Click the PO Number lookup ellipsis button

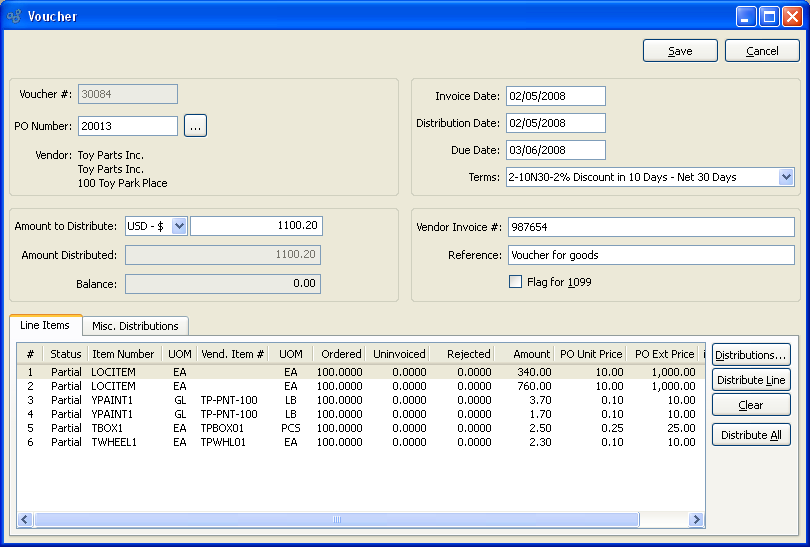[x=195, y=126]
